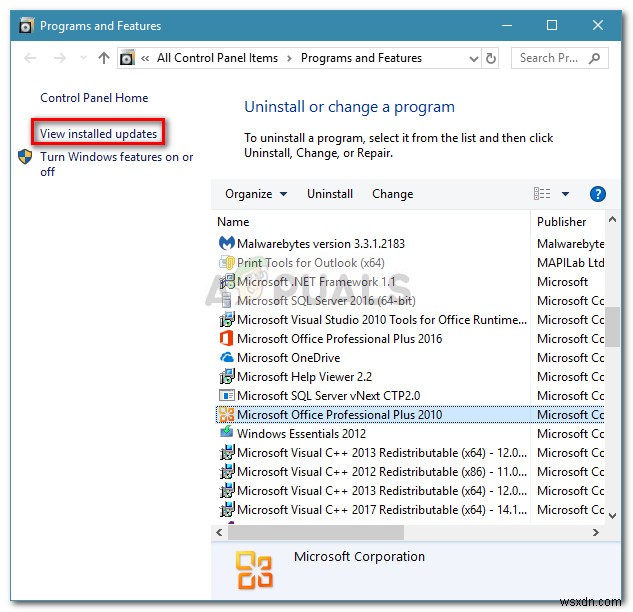Click the Visual C++ 2012 Redistributable (x86) icon
633x612 pixels.
226,472
